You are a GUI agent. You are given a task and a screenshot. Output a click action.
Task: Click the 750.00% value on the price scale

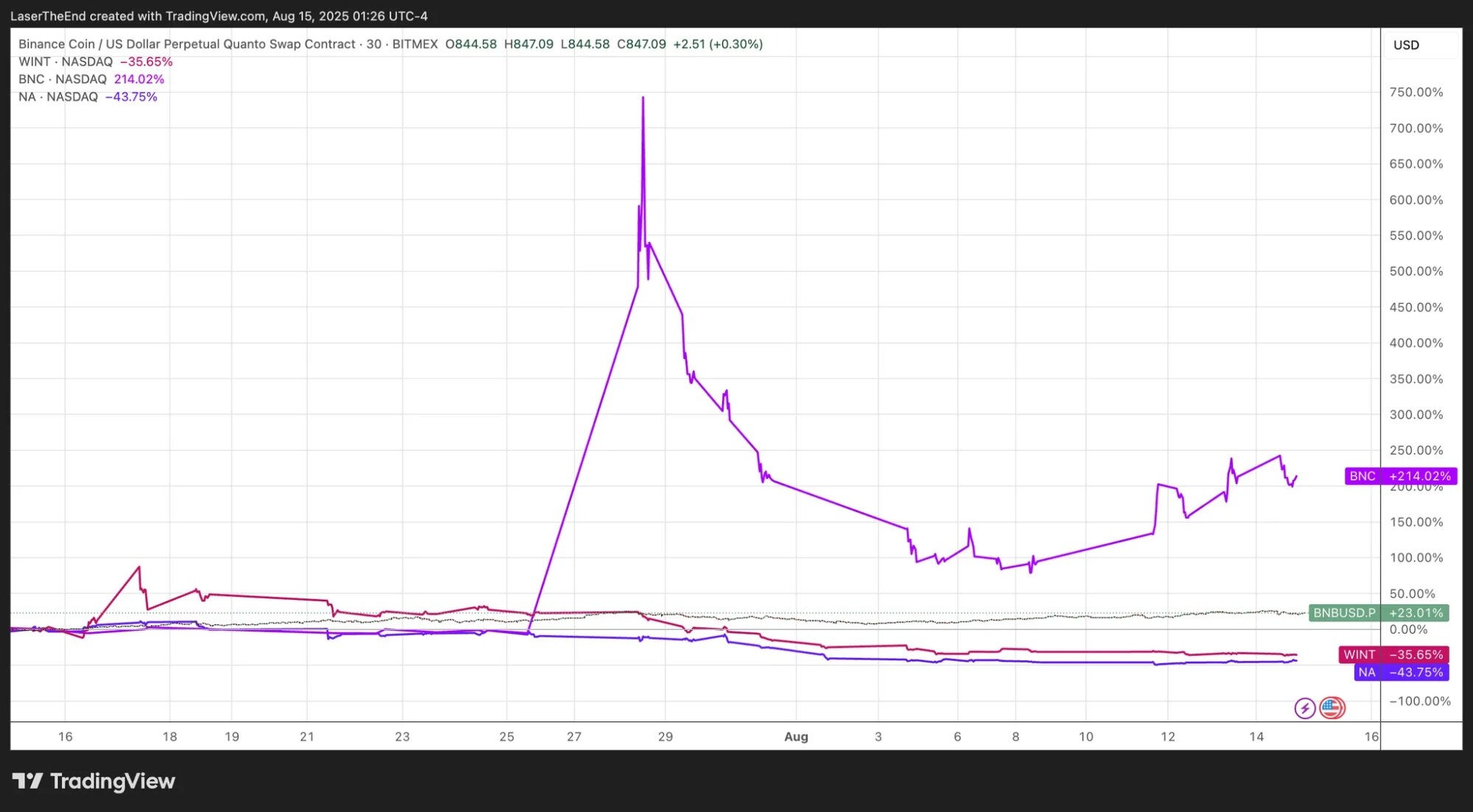1418,92
